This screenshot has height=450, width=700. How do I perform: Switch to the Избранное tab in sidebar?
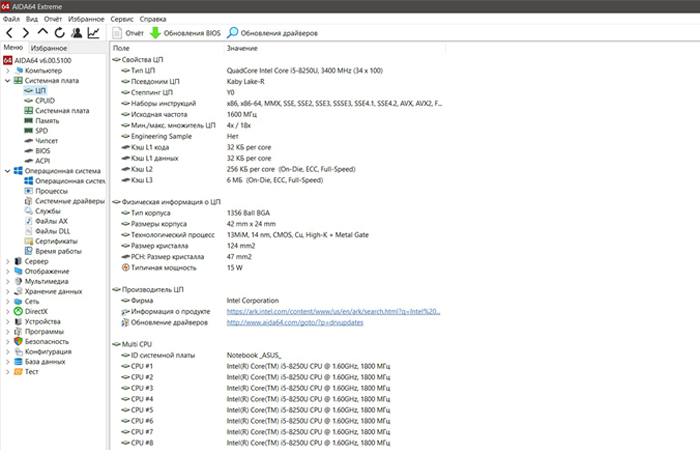pos(49,48)
